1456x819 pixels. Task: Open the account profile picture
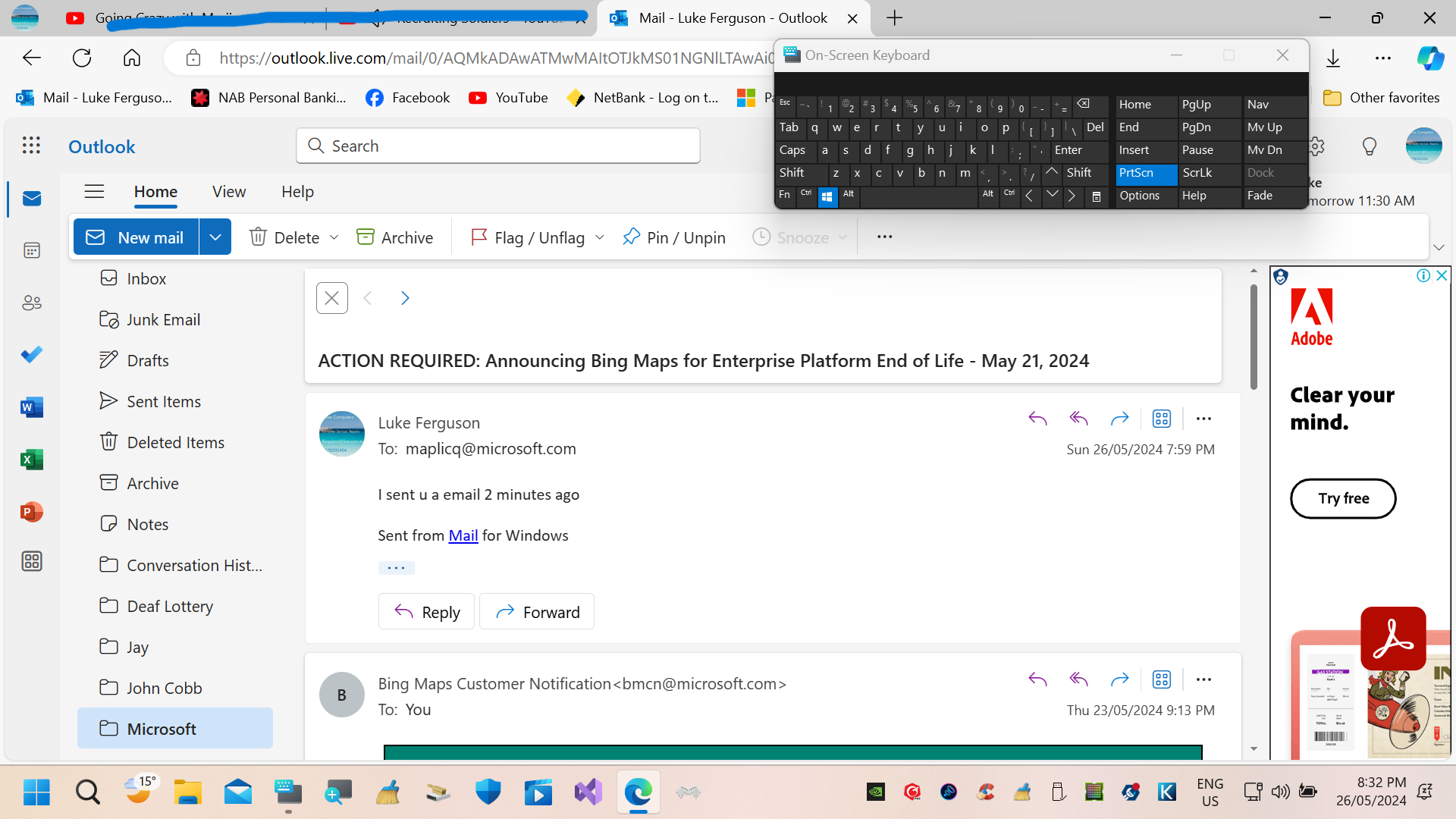1423,146
